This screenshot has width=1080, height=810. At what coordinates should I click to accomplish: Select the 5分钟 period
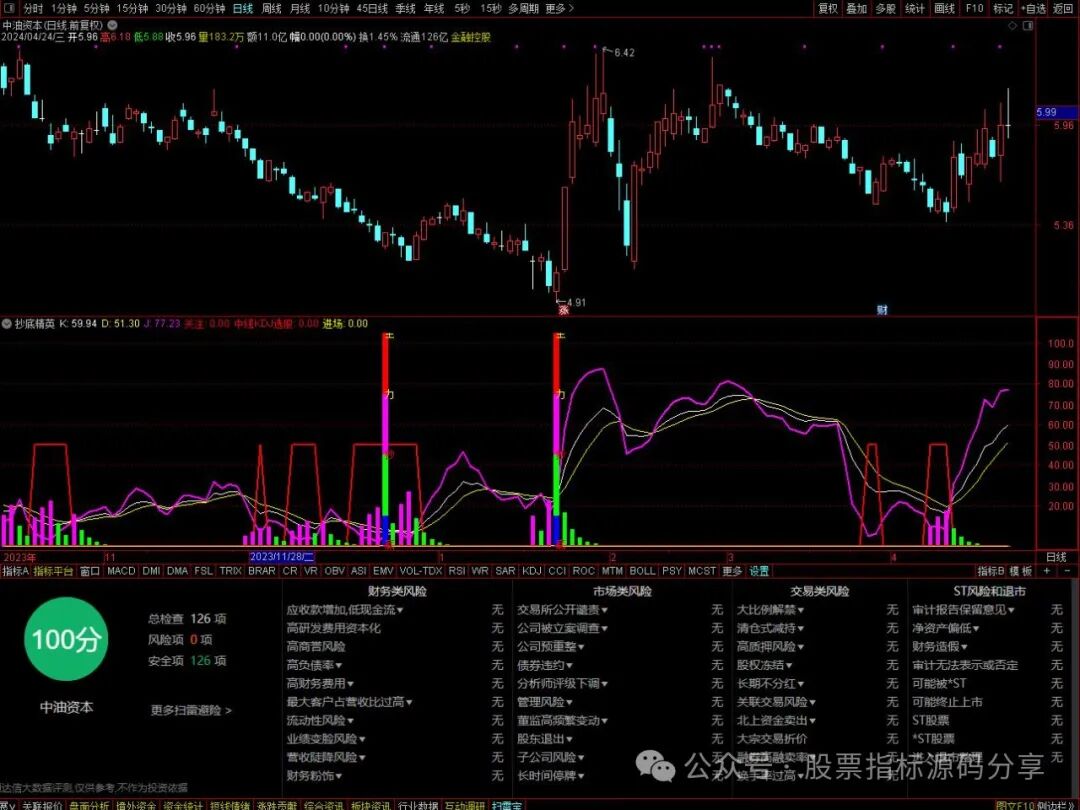96,8
